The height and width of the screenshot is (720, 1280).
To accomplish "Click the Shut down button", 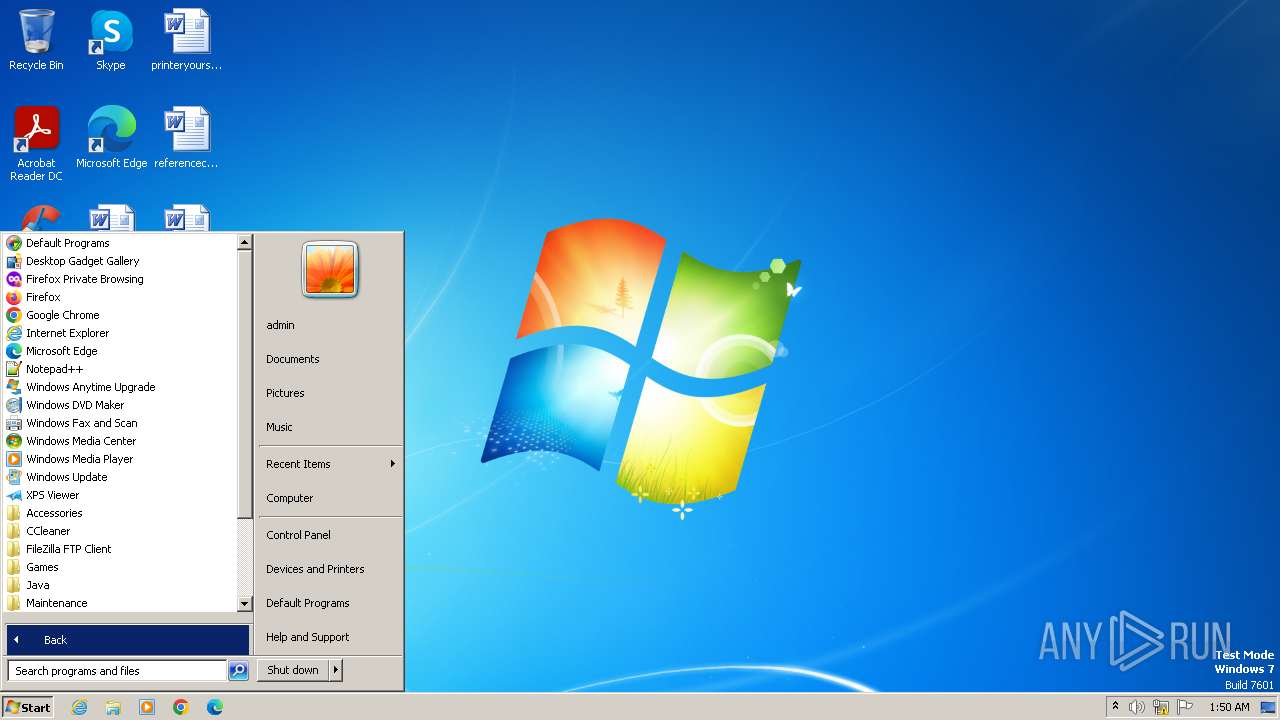I will (293, 670).
